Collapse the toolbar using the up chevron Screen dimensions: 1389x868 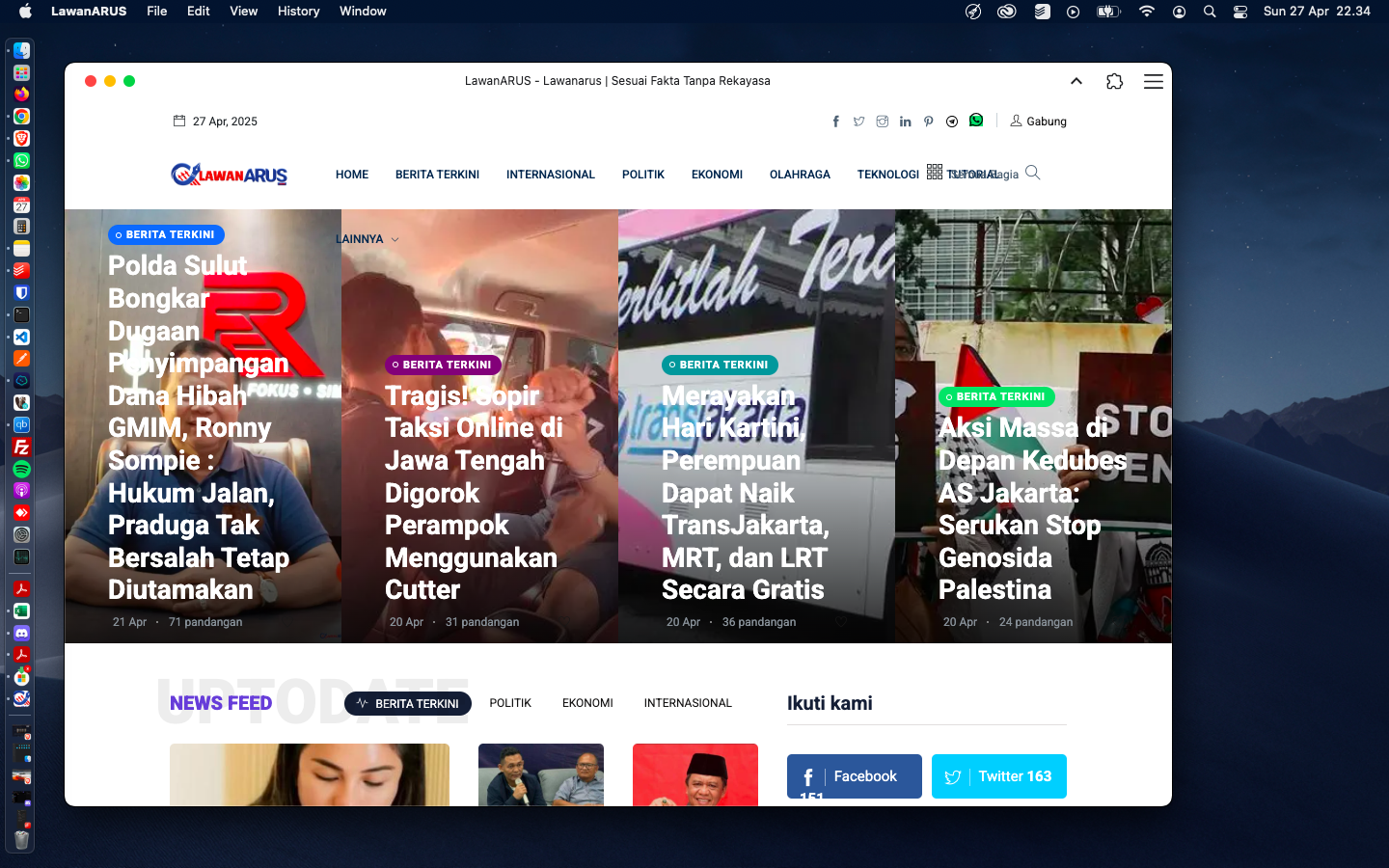click(1076, 82)
